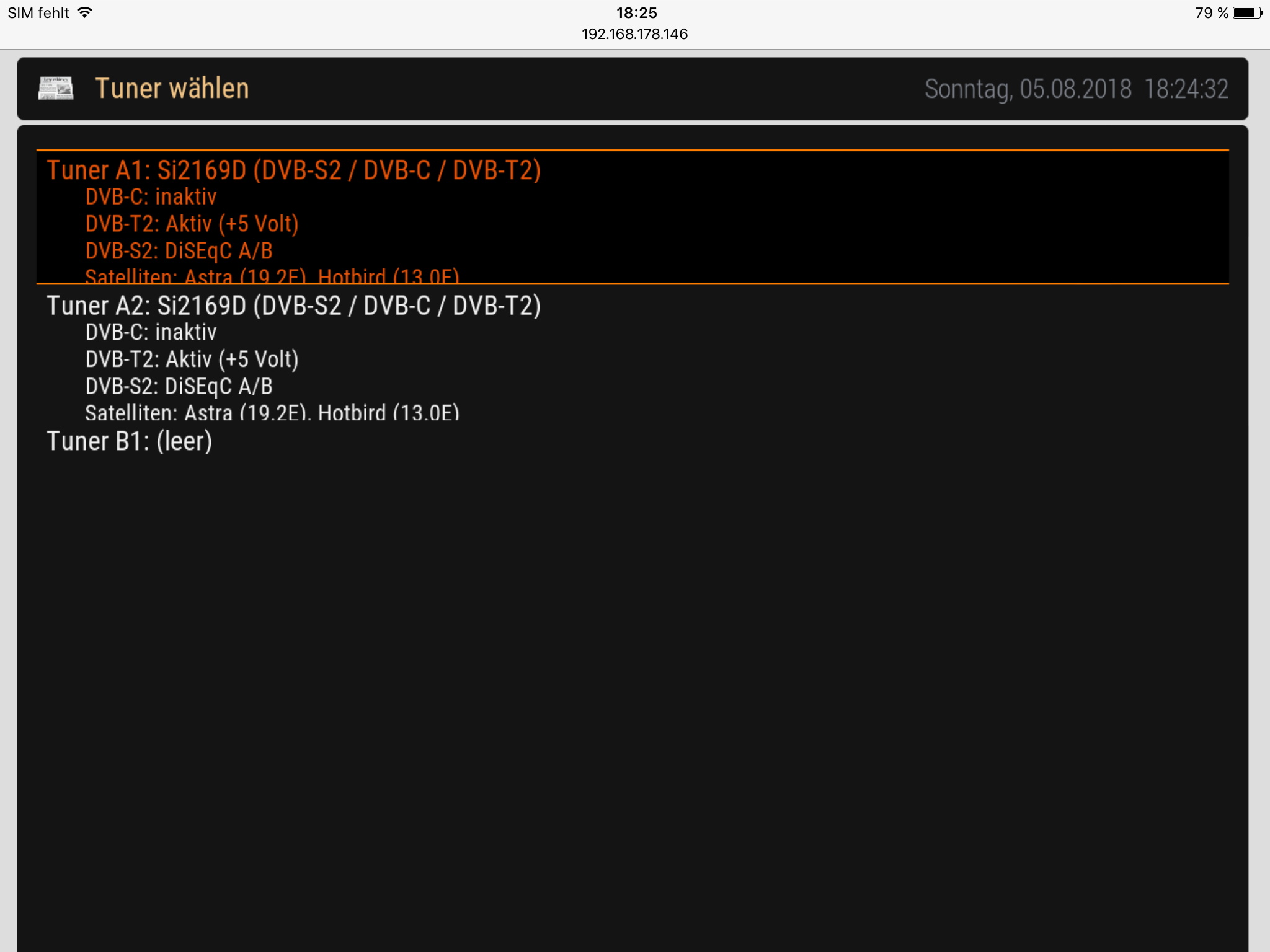Tap the WiFi signal icon in status bar
1270x952 pixels.
(84, 12)
